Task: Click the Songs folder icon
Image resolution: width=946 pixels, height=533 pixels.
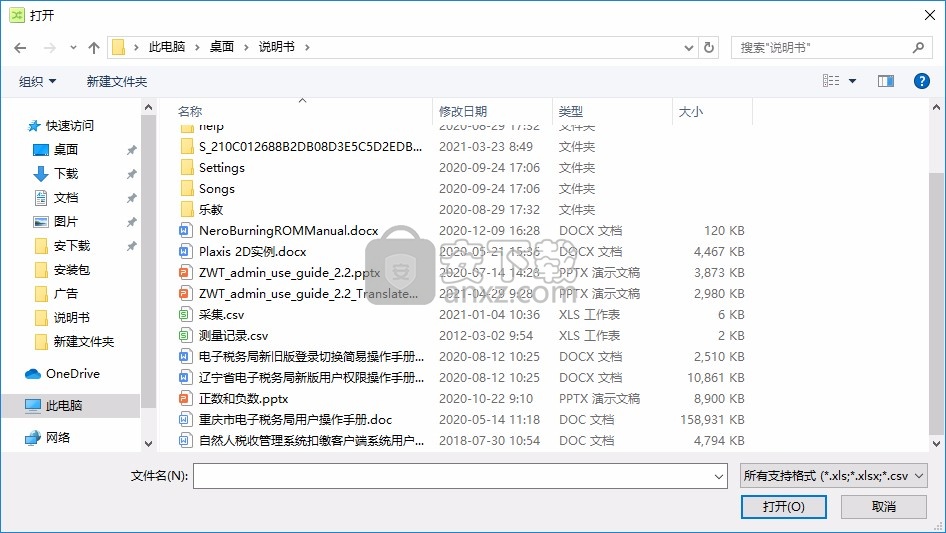Action: [x=187, y=188]
